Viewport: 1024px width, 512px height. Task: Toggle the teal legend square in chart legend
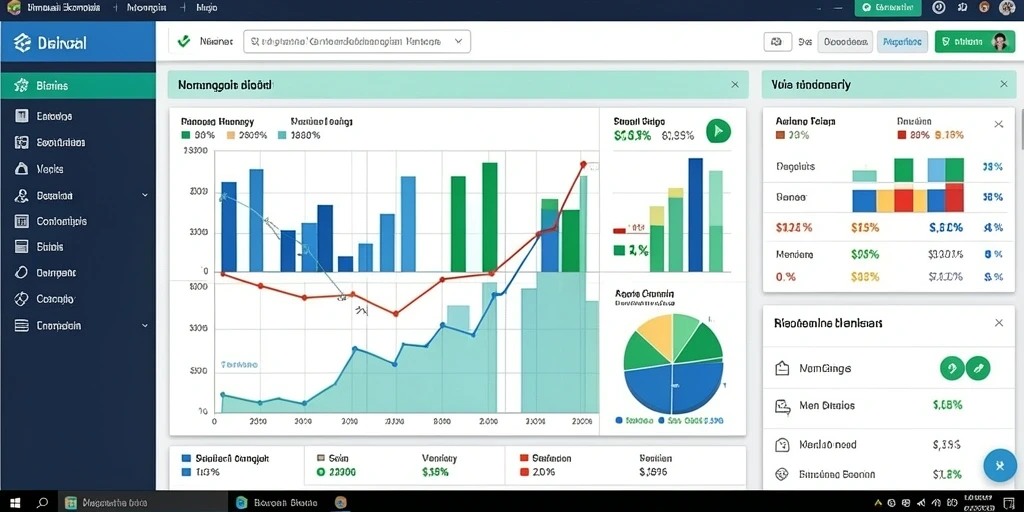(282, 135)
